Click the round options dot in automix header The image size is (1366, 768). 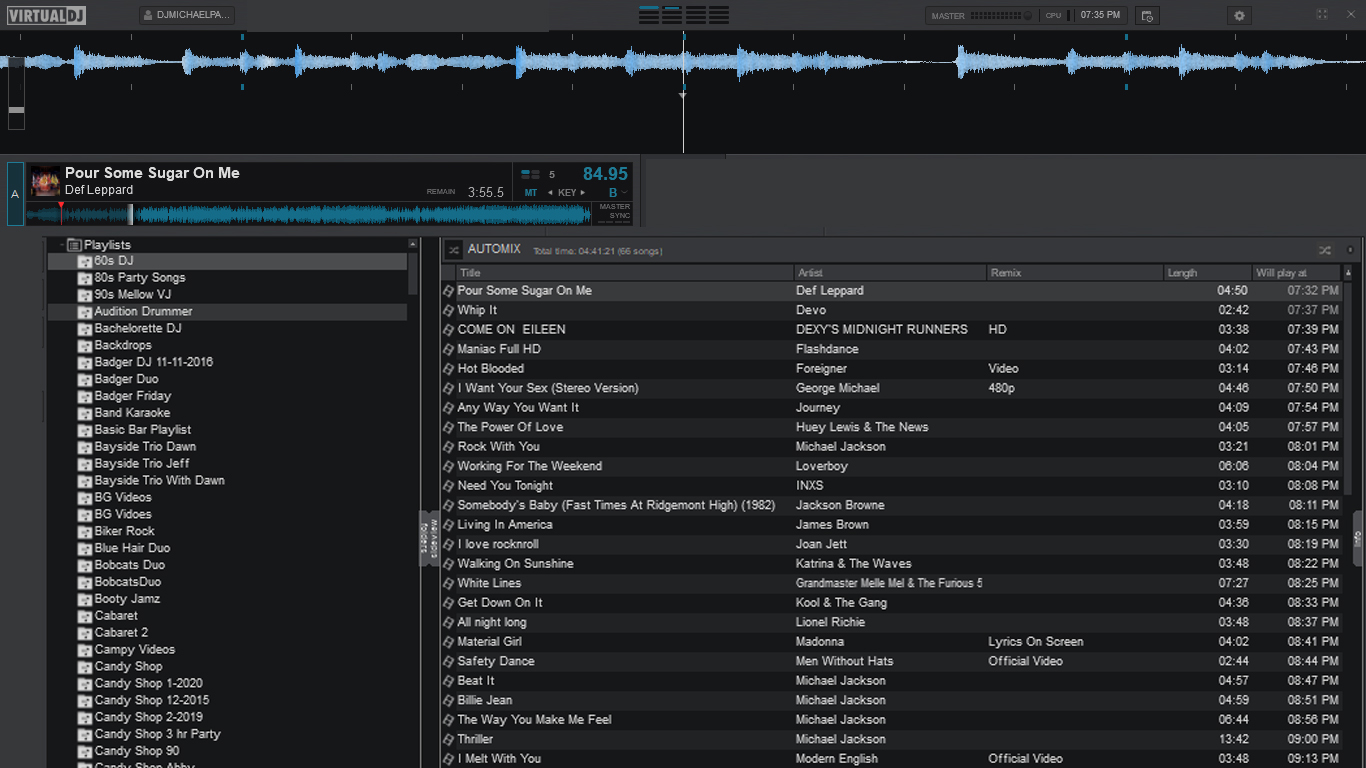tap(1350, 250)
